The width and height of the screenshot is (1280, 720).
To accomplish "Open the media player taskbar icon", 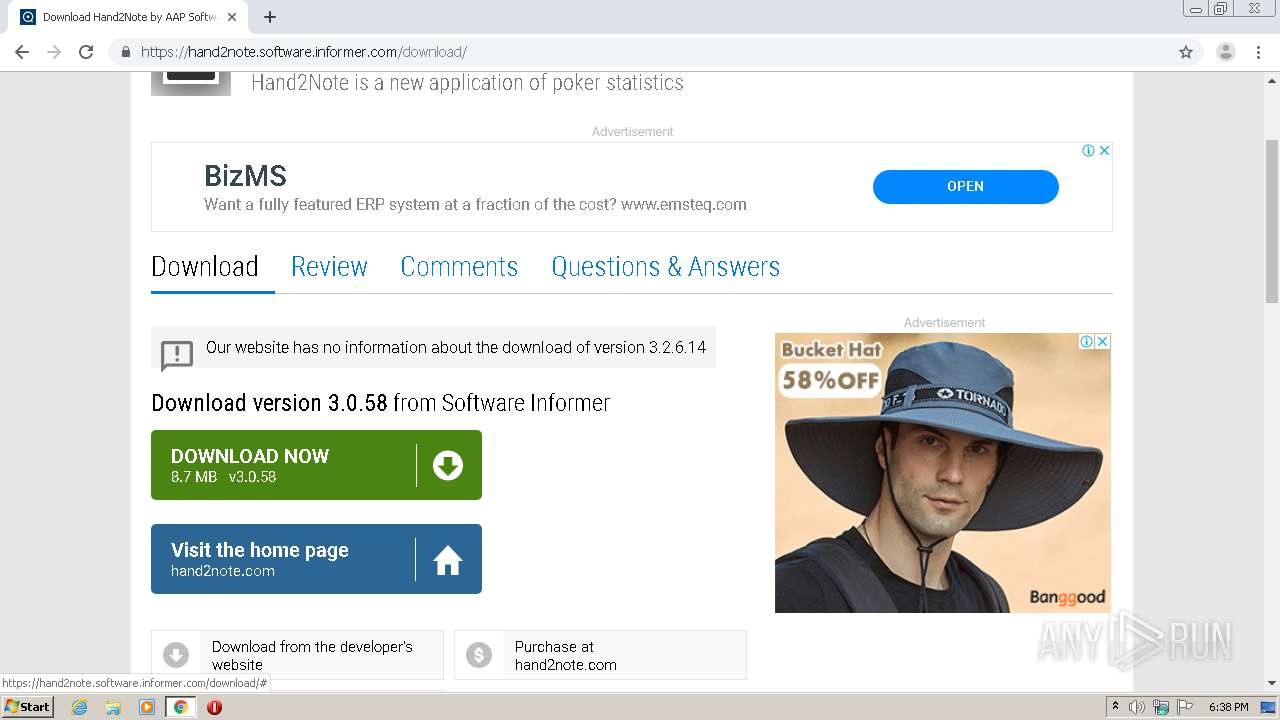I will [x=147, y=707].
